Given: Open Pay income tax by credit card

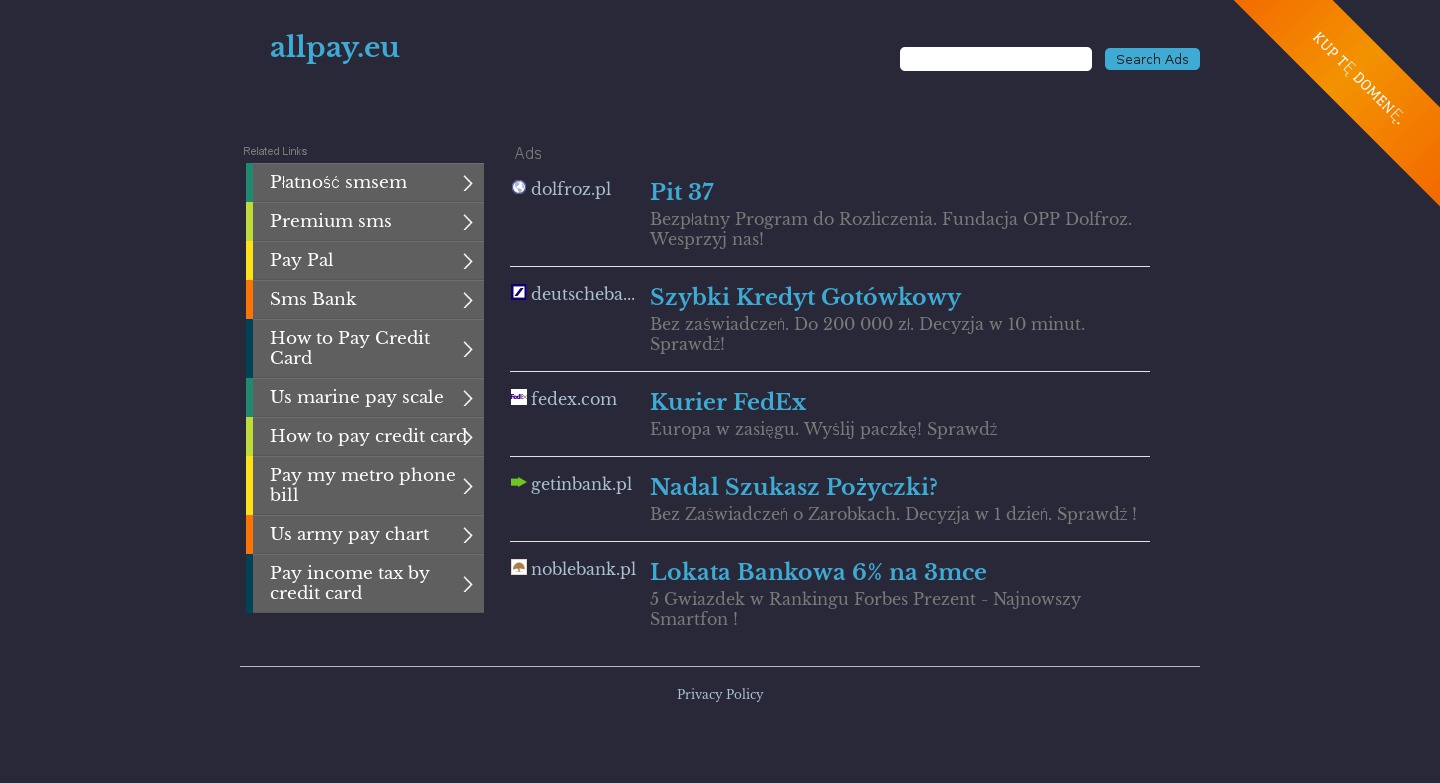Looking at the screenshot, I should [x=350, y=583].
